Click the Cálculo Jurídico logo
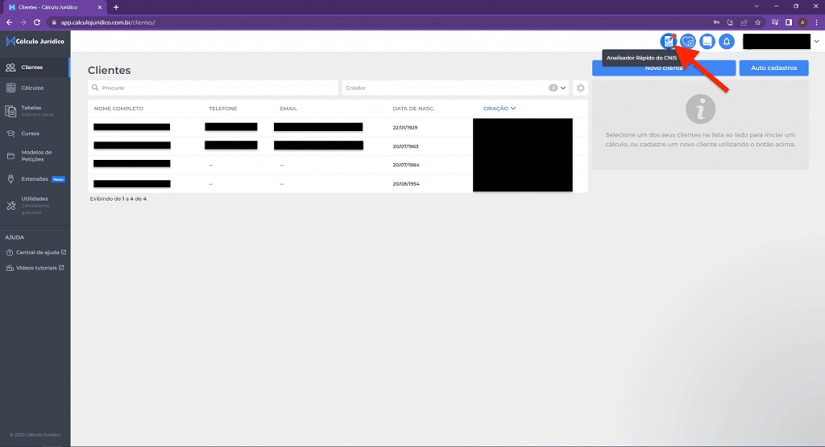 click(35, 41)
